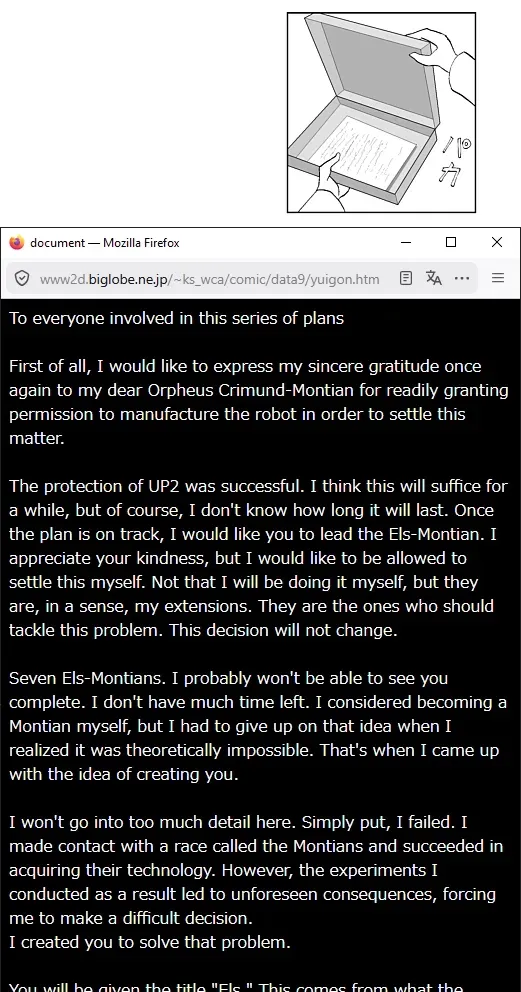This screenshot has width=521, height=992.
Task: Open the tracking protection shield panel
Action: pyautogui.click(x=21, y=278)
